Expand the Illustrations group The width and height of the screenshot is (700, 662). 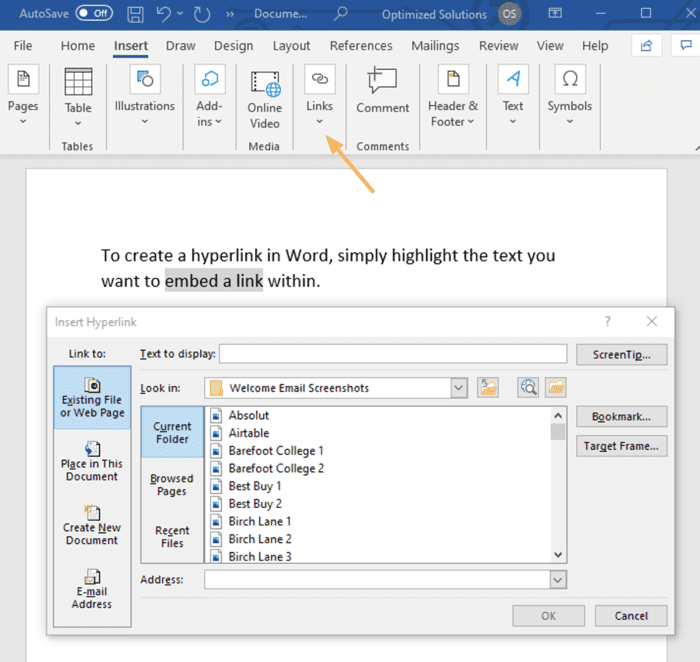(x=145, y=96)
